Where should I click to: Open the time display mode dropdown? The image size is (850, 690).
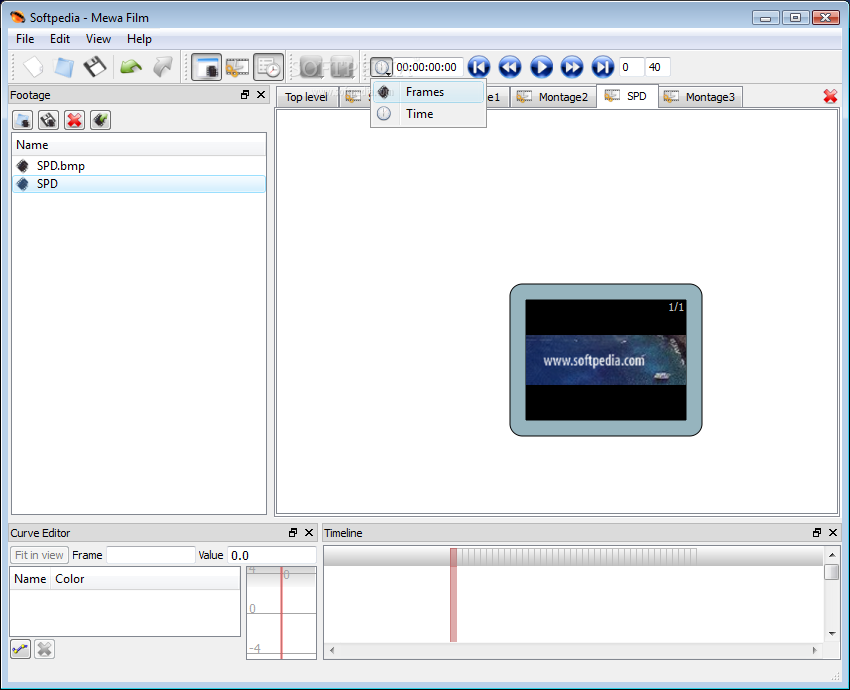coord(382,67)
